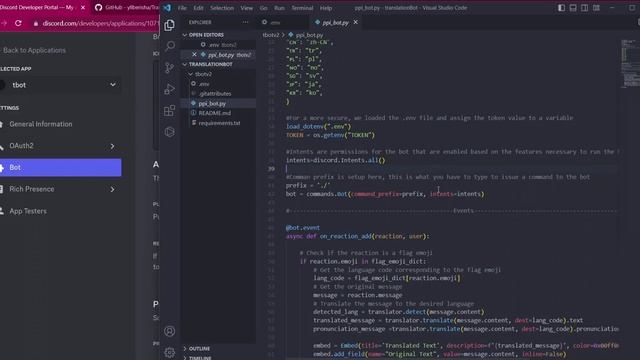640x360 pixels.
Task: Click the '@bot.event' decorator line
Action: (303, 228)
